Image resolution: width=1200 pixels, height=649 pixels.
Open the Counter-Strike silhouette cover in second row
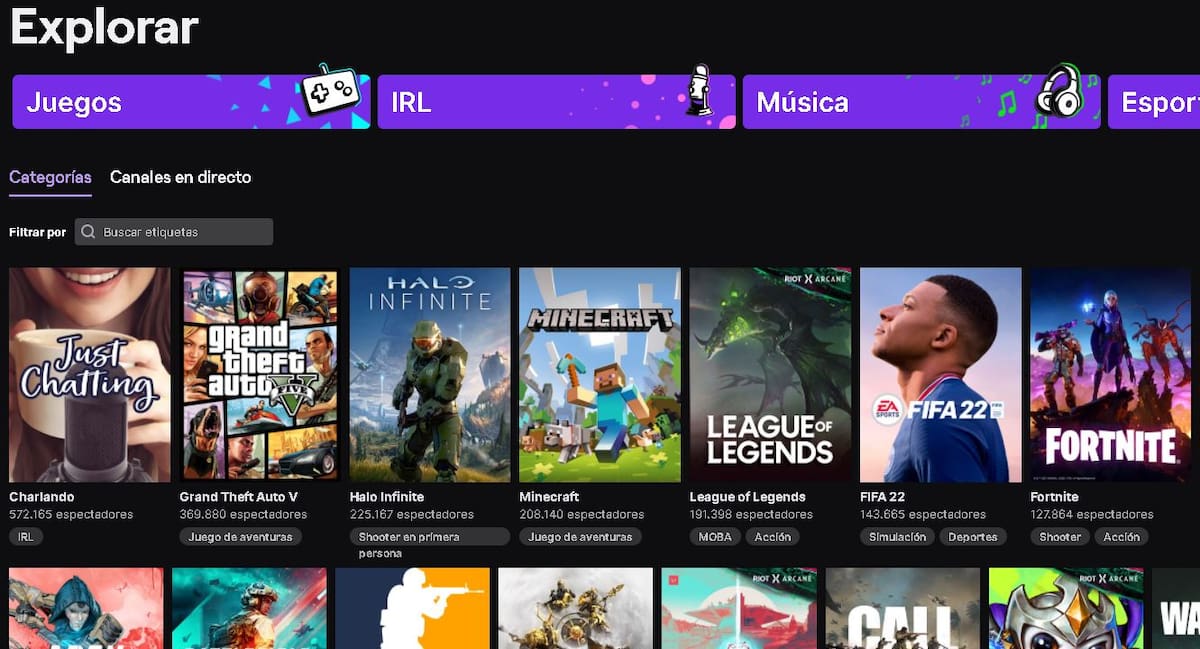(412, 608)
